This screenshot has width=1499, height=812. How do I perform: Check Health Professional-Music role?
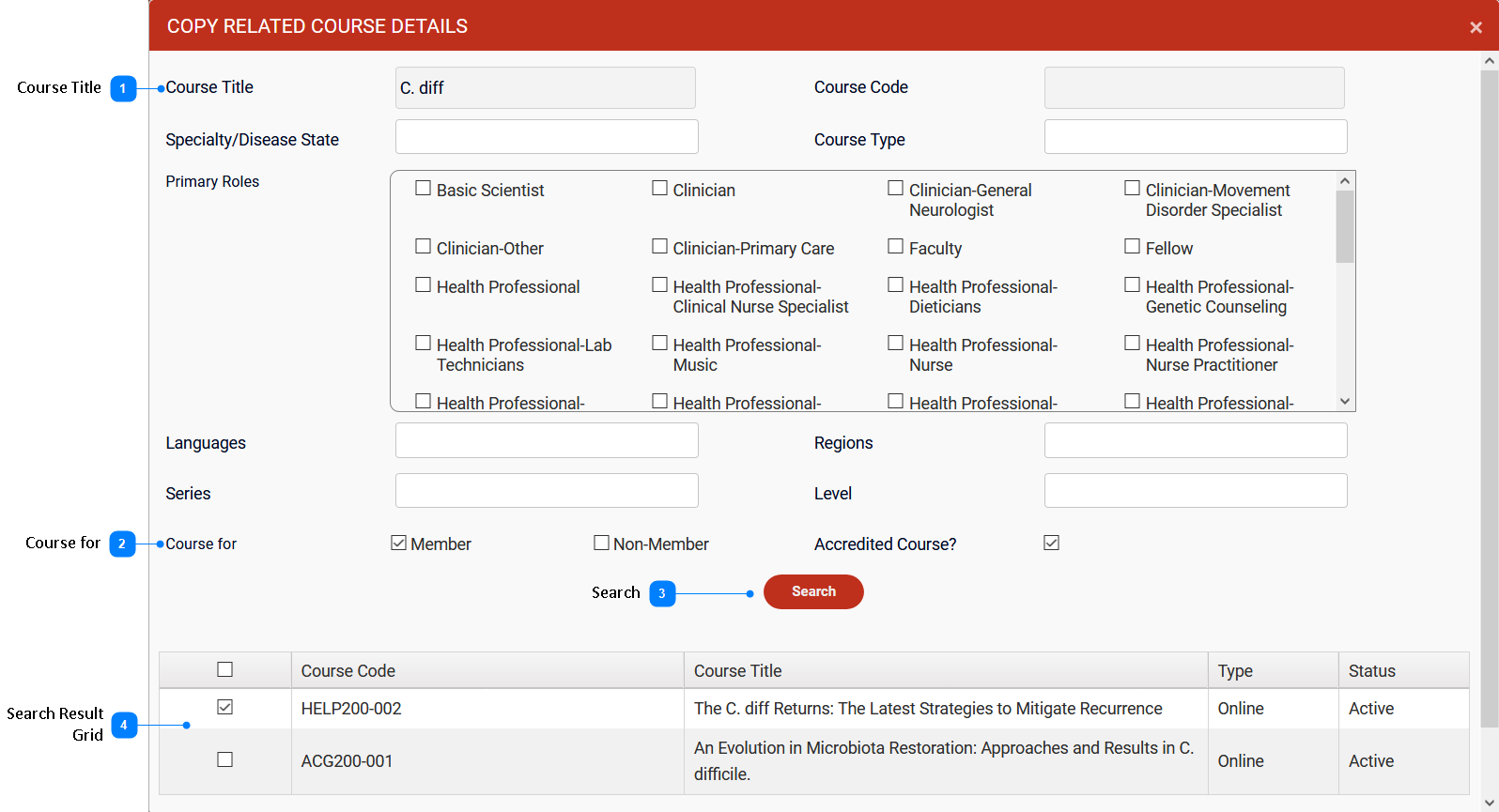point(660,344)
